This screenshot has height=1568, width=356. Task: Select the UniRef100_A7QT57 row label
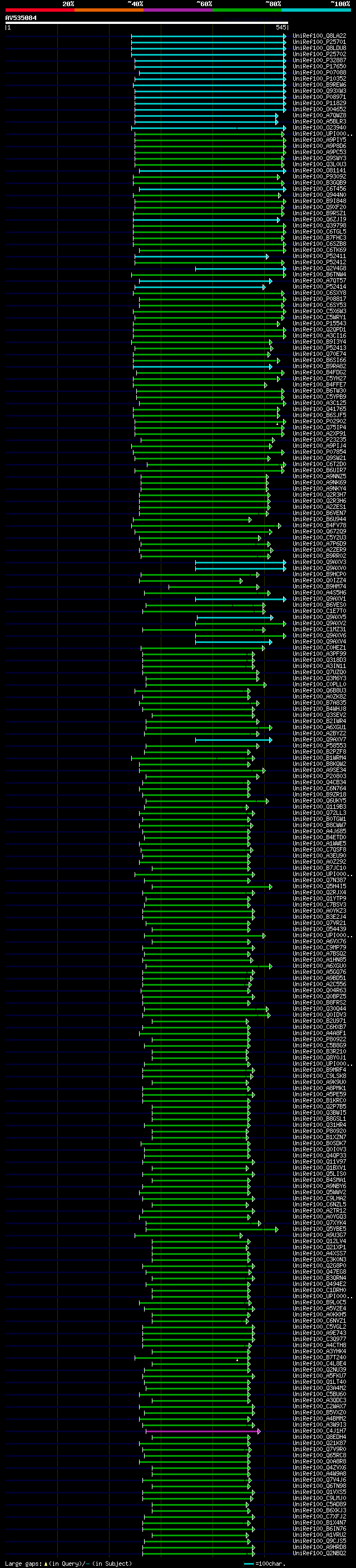pyautogui.click(x=319, y=280)
